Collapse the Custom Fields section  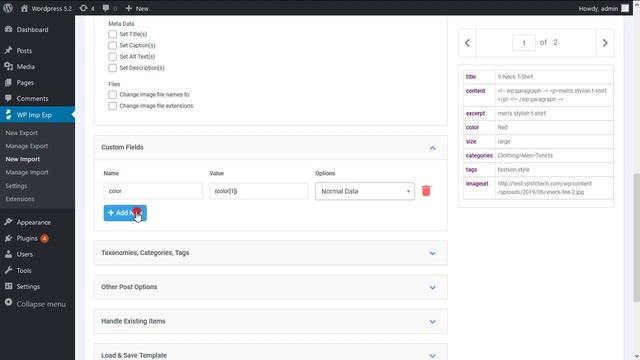tap(433, 148)
